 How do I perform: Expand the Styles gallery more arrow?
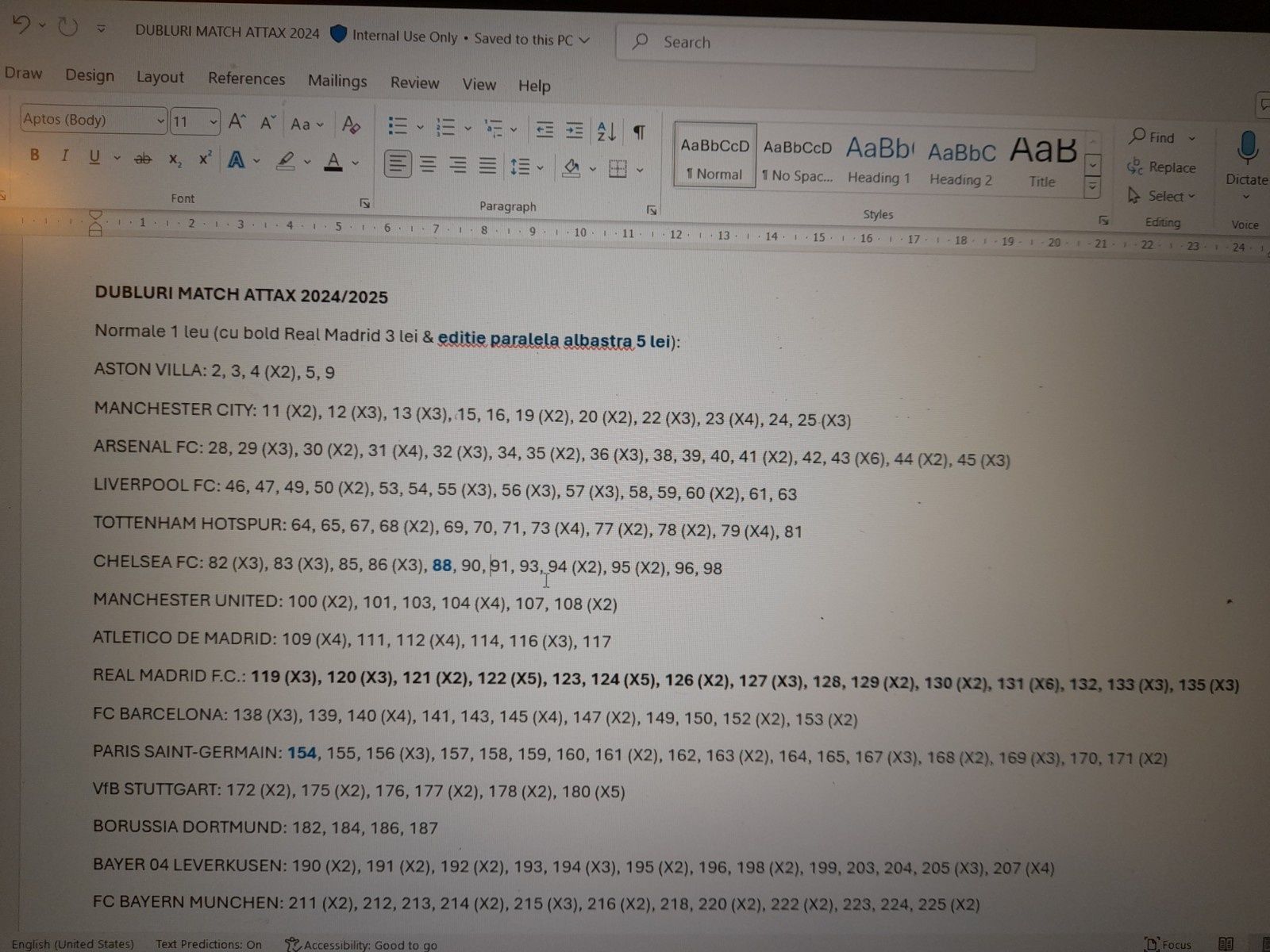(1093, 187)
